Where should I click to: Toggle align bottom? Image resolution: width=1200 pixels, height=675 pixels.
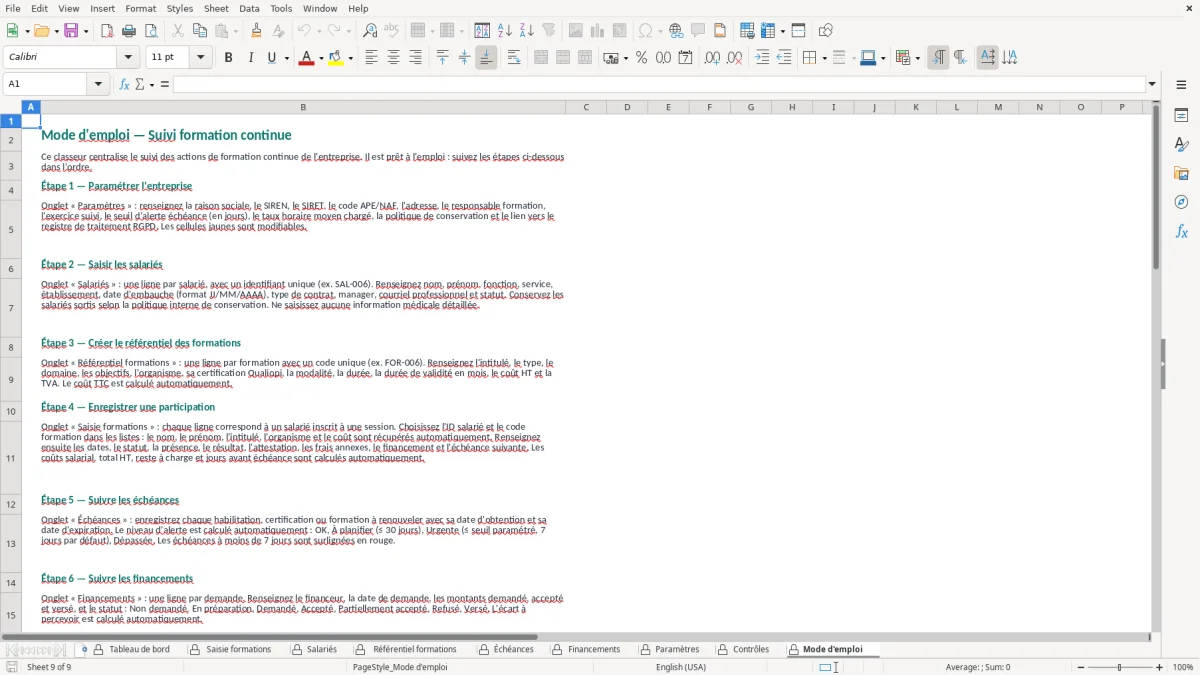coord(486,58)
